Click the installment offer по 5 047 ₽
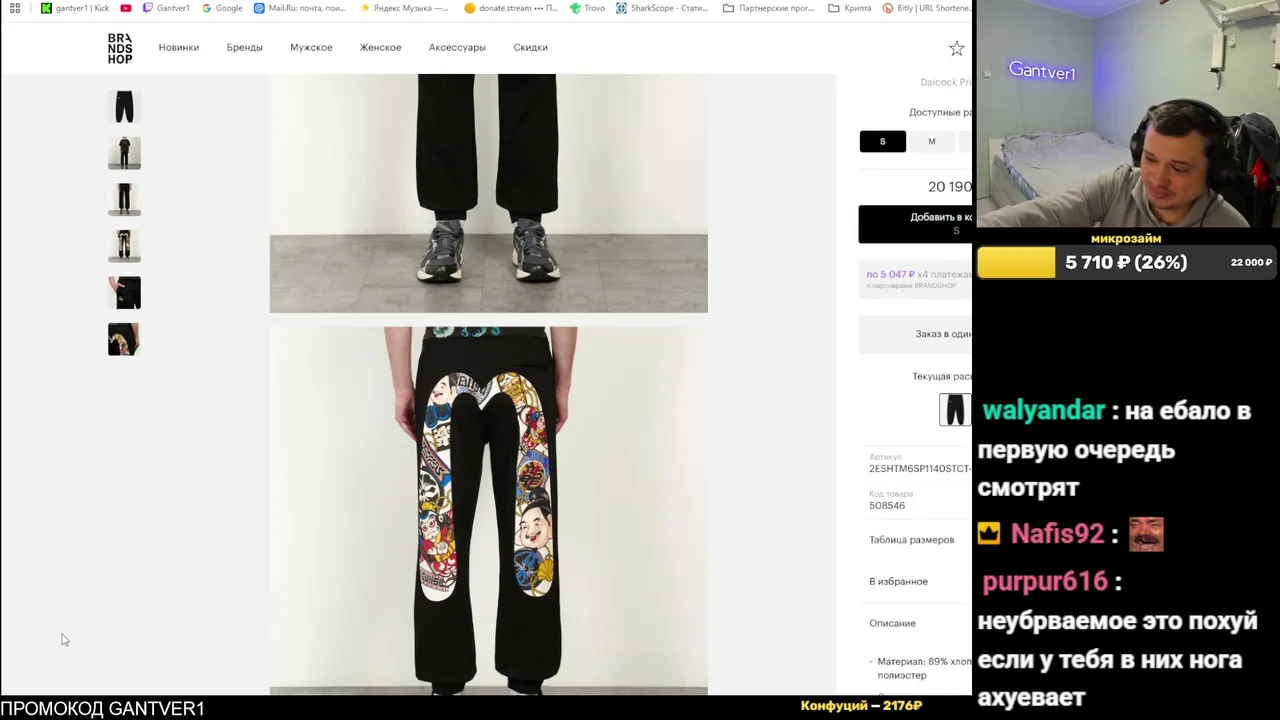 [x=915, y=278]
